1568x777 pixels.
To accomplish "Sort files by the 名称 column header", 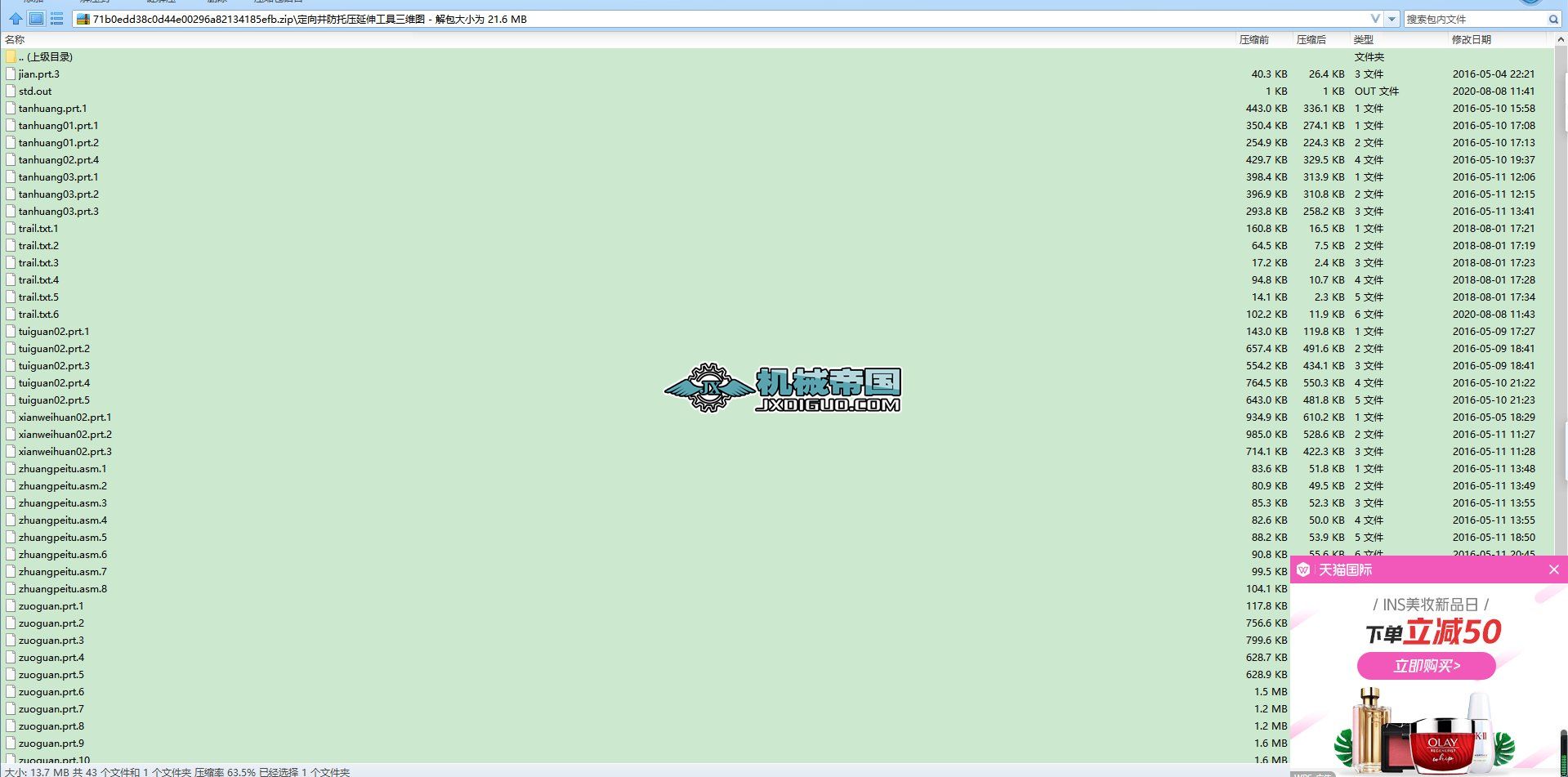I will pos(15,39).
